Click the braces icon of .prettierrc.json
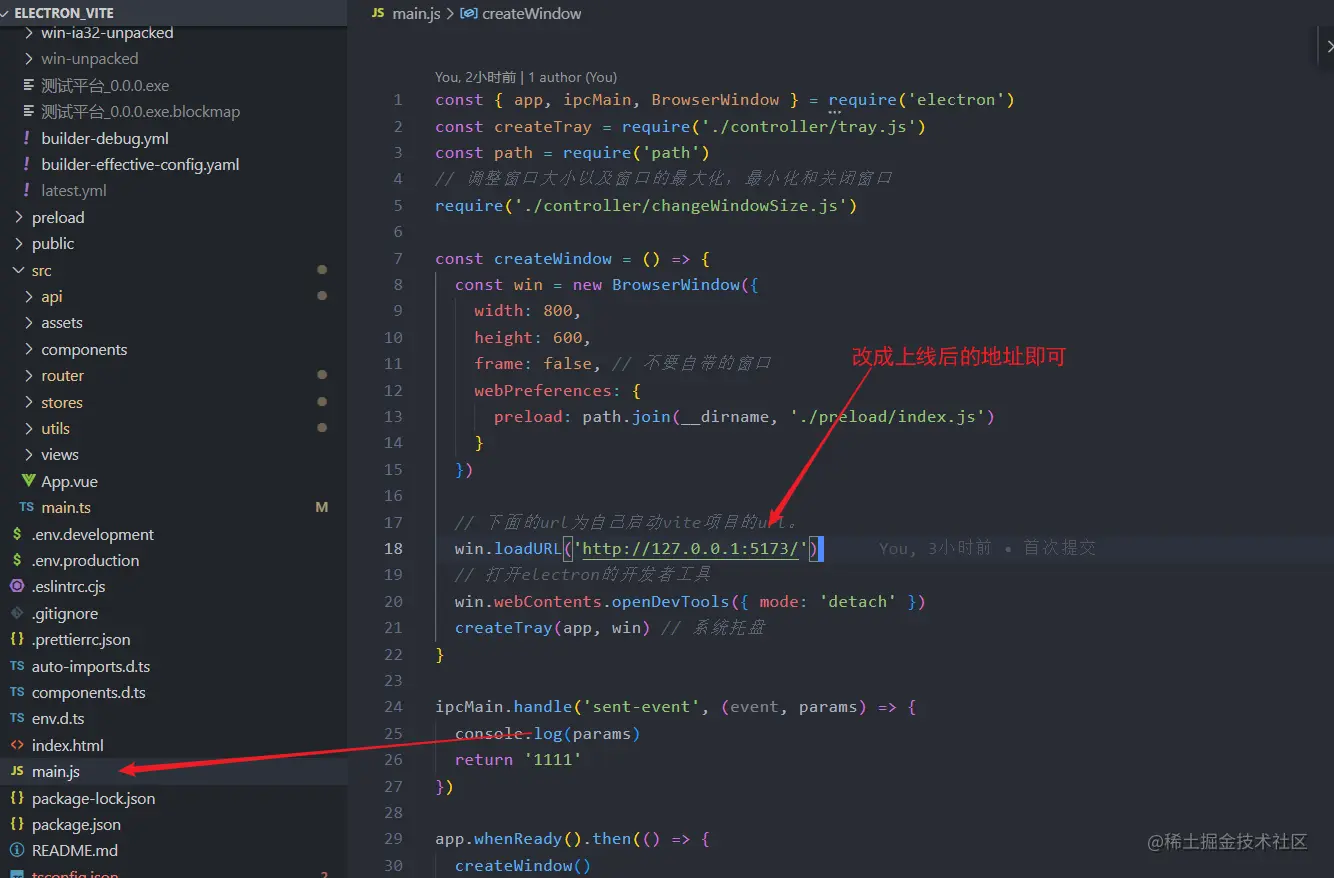Screen dimensions: 1334x878 (17, 640)
